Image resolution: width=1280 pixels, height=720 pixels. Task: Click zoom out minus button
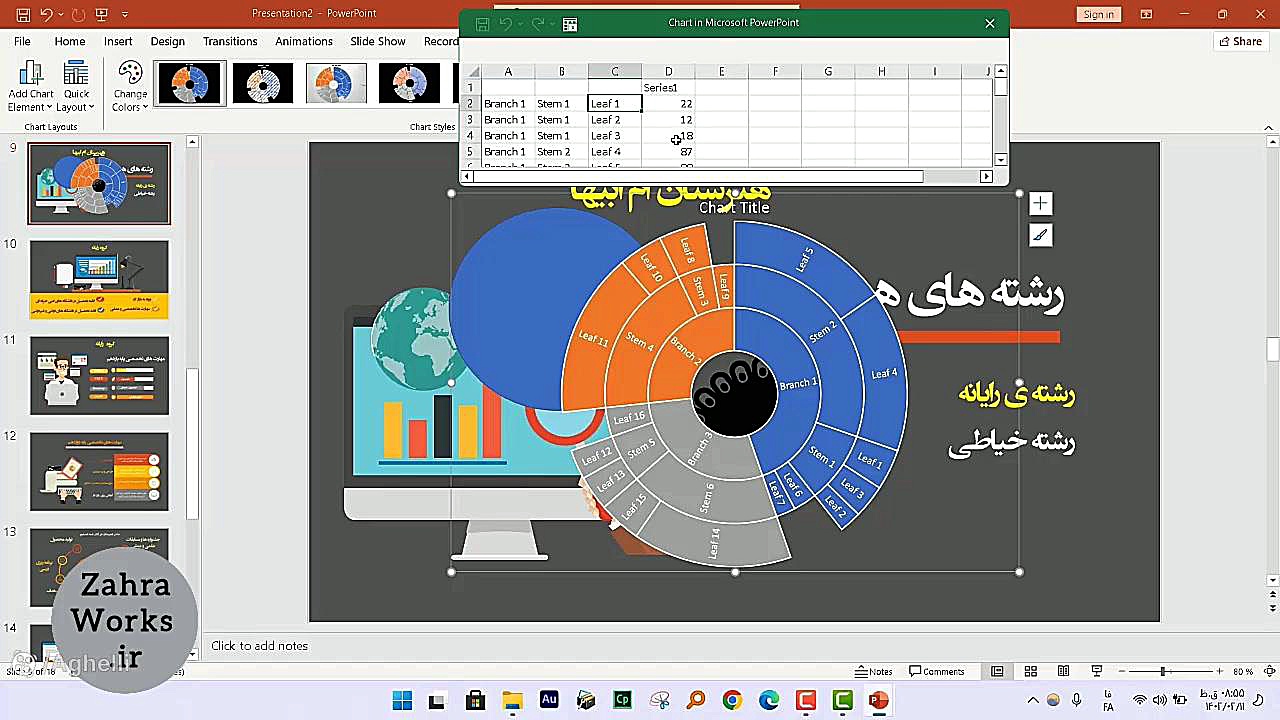[1121, 672]
